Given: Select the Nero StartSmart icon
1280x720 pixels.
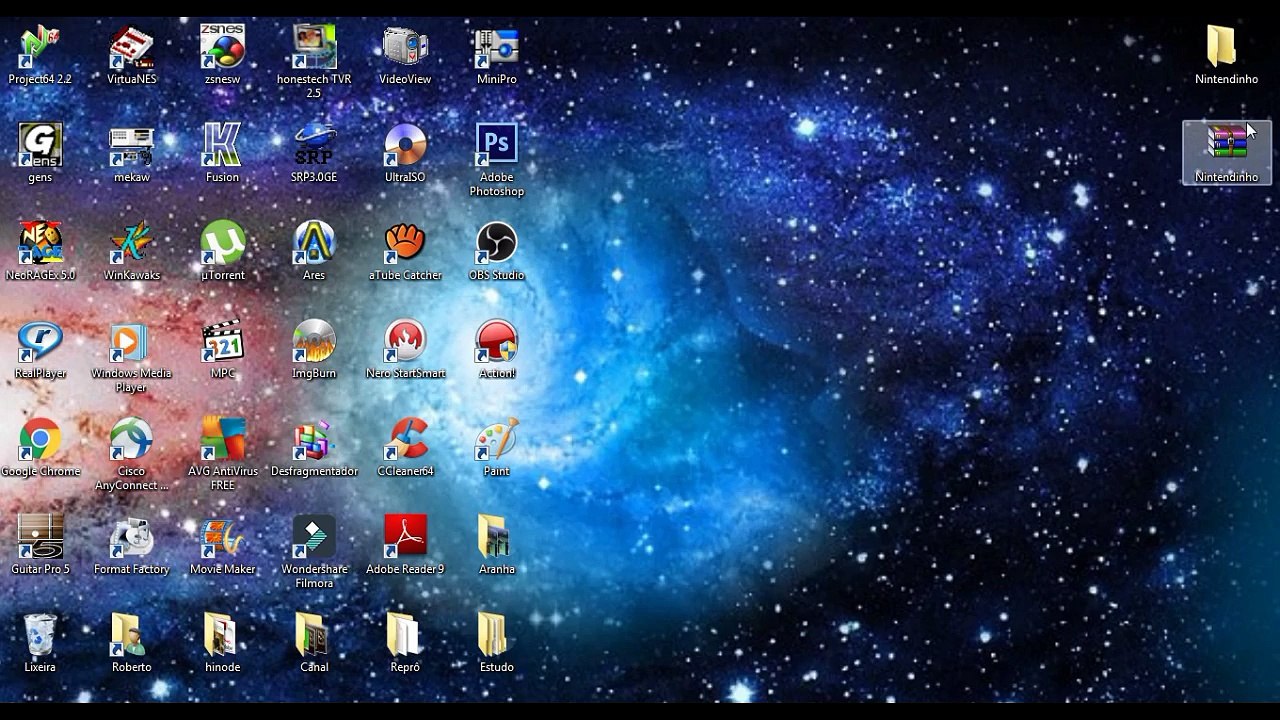Looking at the screenshot, I should [405, 342].
